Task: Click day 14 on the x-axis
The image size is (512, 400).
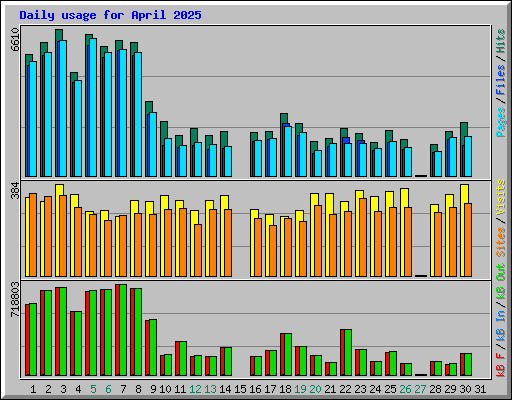Action: point(225,389)
